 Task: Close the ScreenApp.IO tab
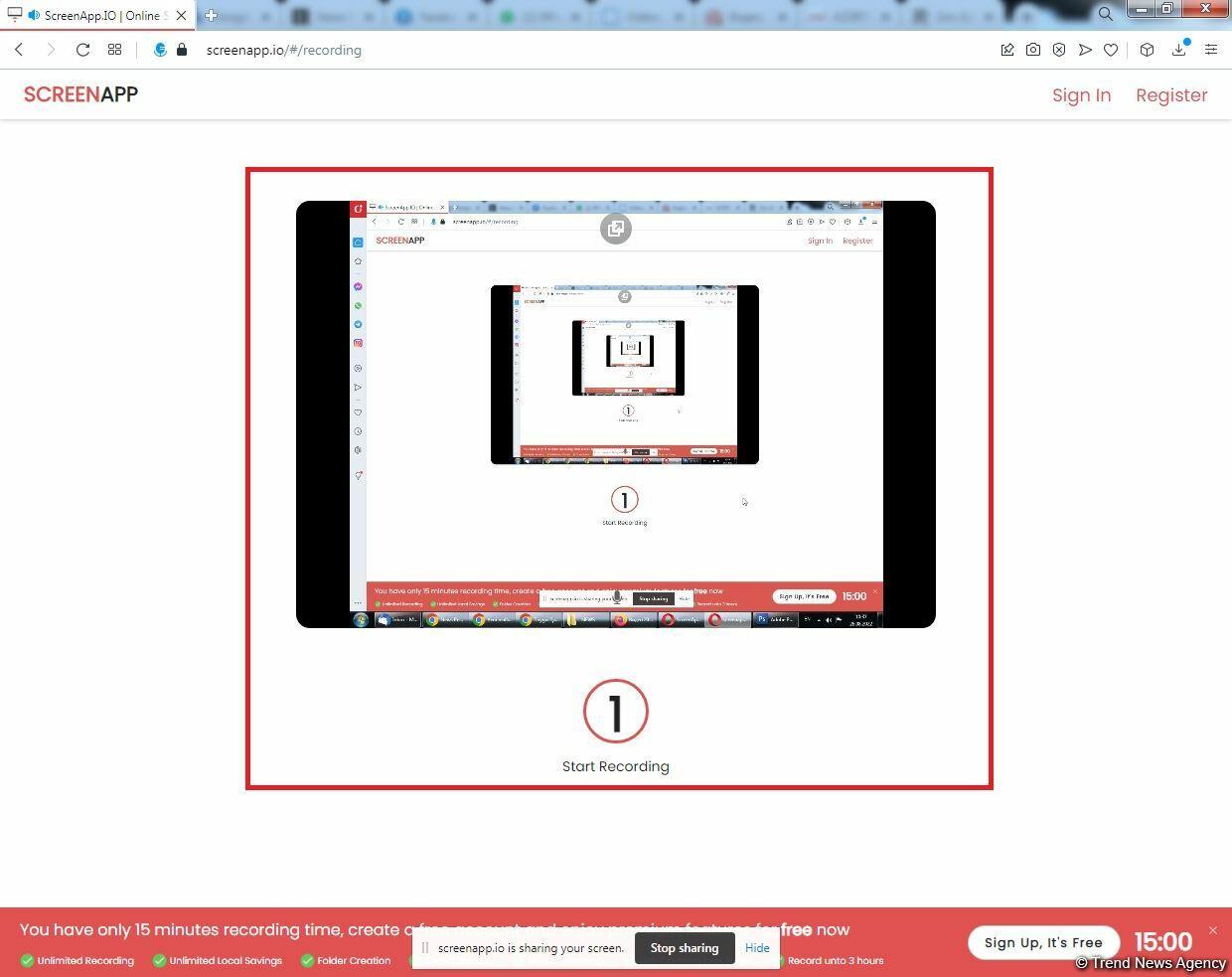(x=182, y=16)
